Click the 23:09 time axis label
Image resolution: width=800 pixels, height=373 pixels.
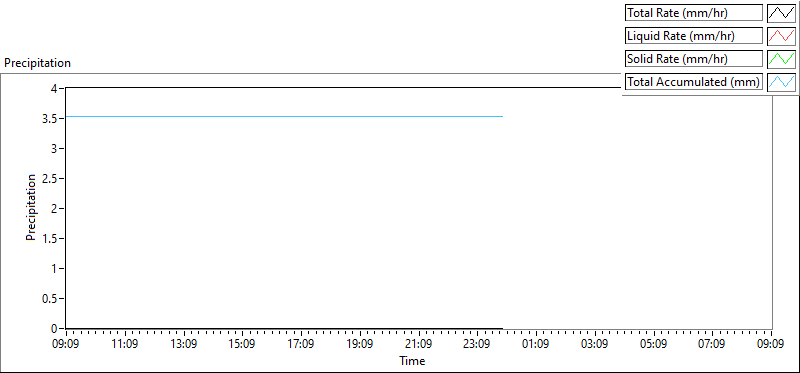point(477,344)
